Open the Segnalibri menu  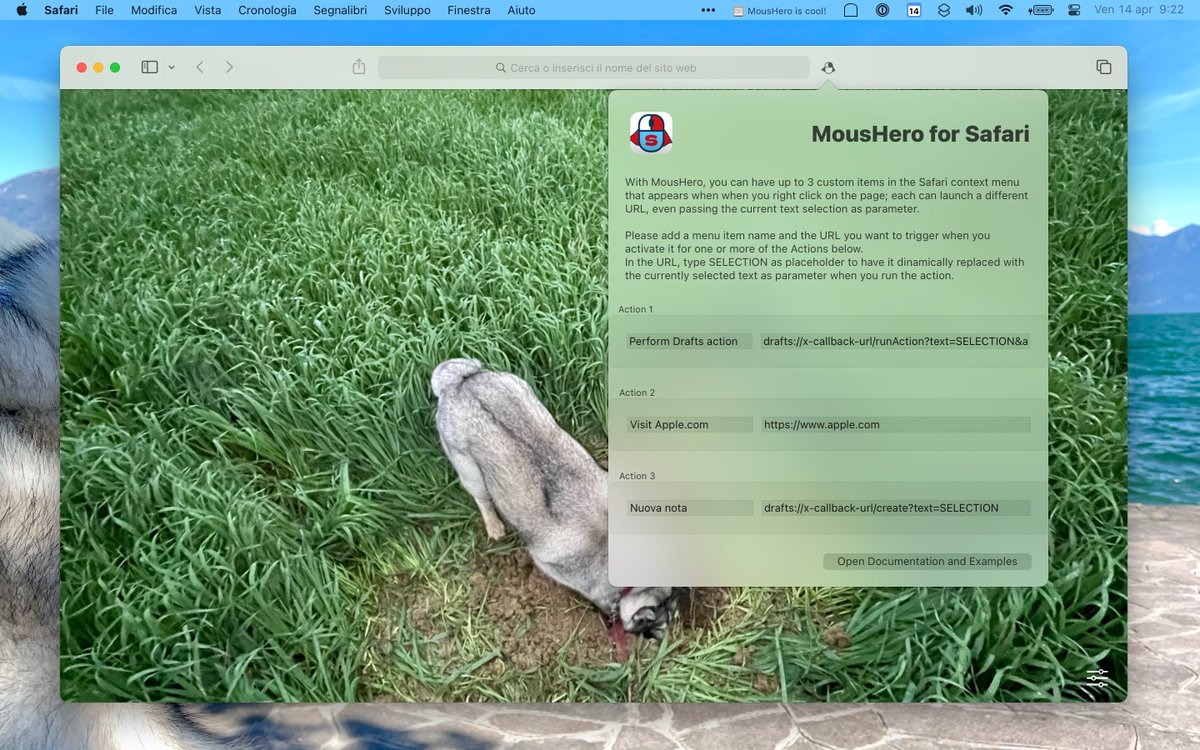pyautogui.click(x=340, y=10)
